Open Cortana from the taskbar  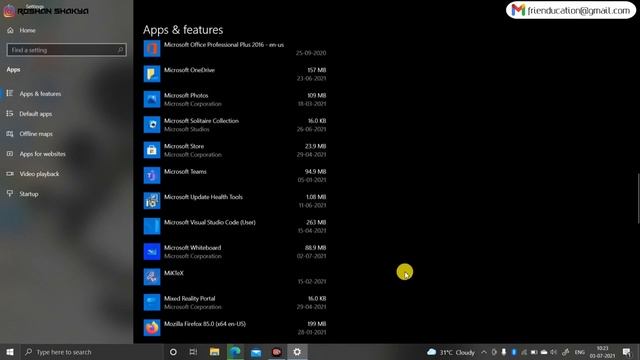pyautogui.click(x=173, y=352)
